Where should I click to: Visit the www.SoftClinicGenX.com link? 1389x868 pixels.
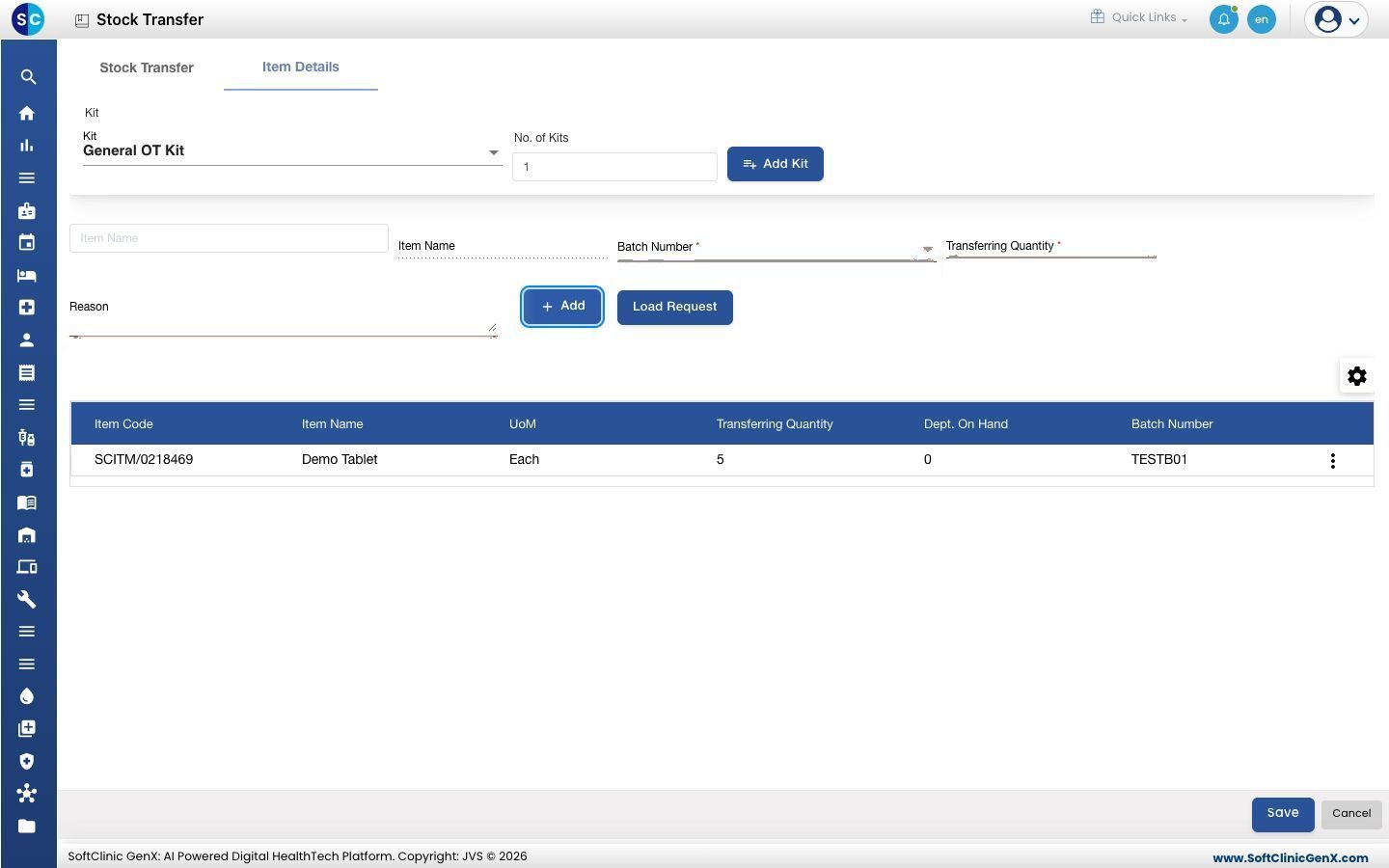1290,857
